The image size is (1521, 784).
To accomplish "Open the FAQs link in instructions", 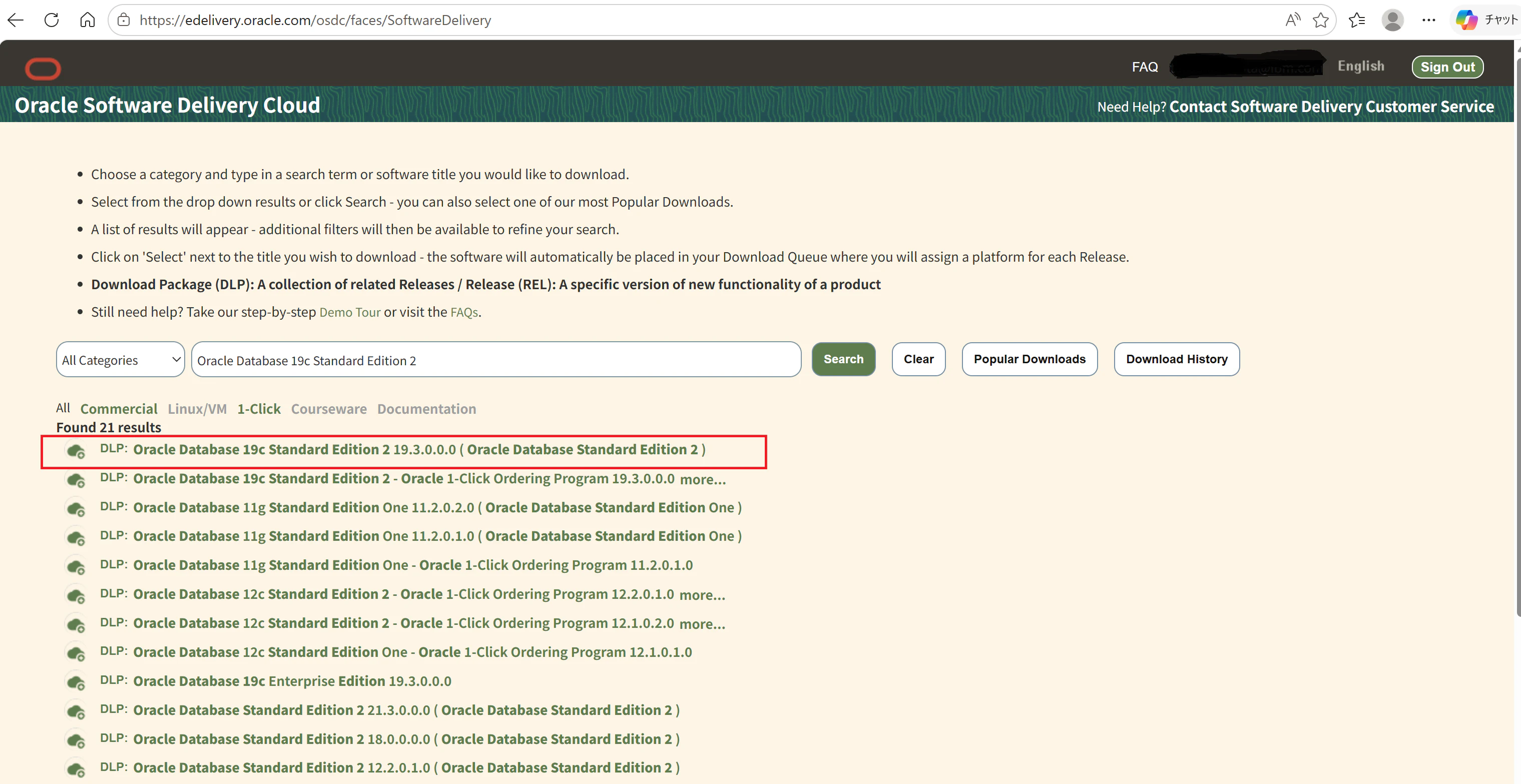I will pyautogui.click(x=464, y=312).
